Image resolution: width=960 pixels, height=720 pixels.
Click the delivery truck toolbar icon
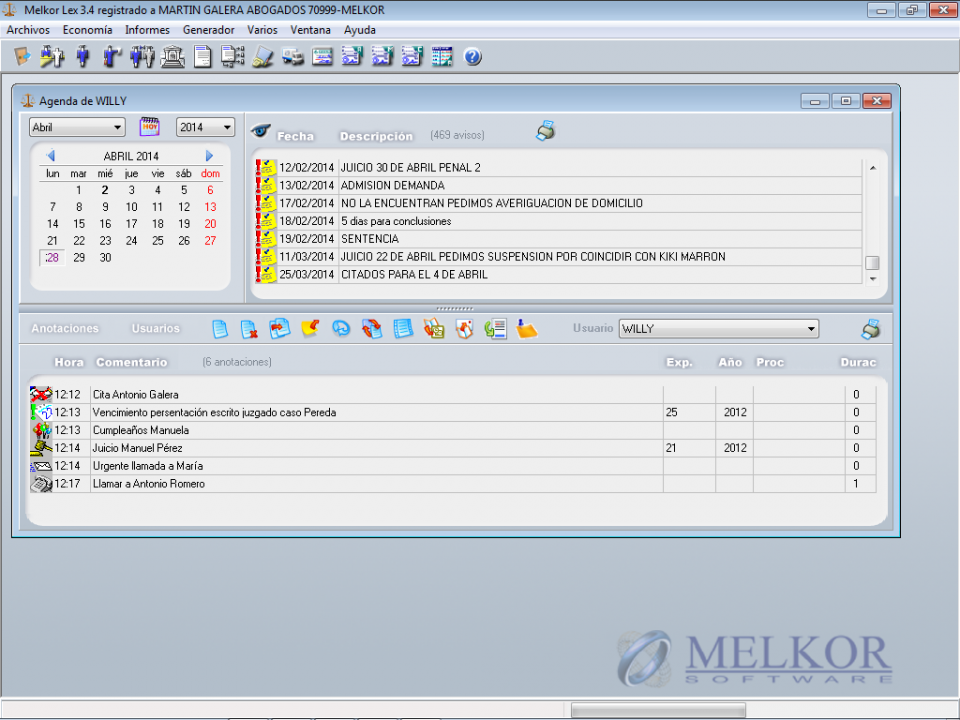pos(293,57)
